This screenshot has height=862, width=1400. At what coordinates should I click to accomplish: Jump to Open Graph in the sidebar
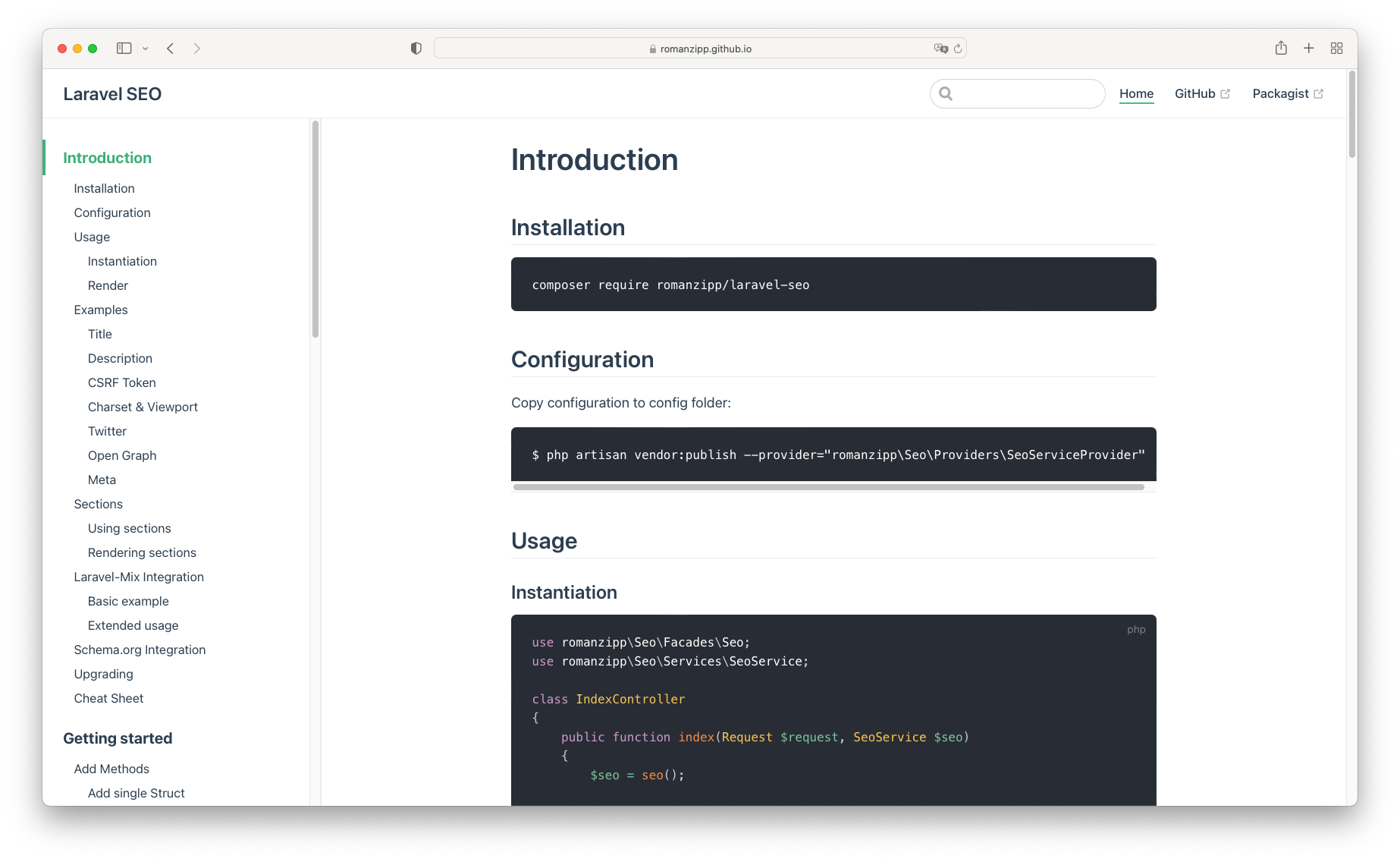pos(122,455)
